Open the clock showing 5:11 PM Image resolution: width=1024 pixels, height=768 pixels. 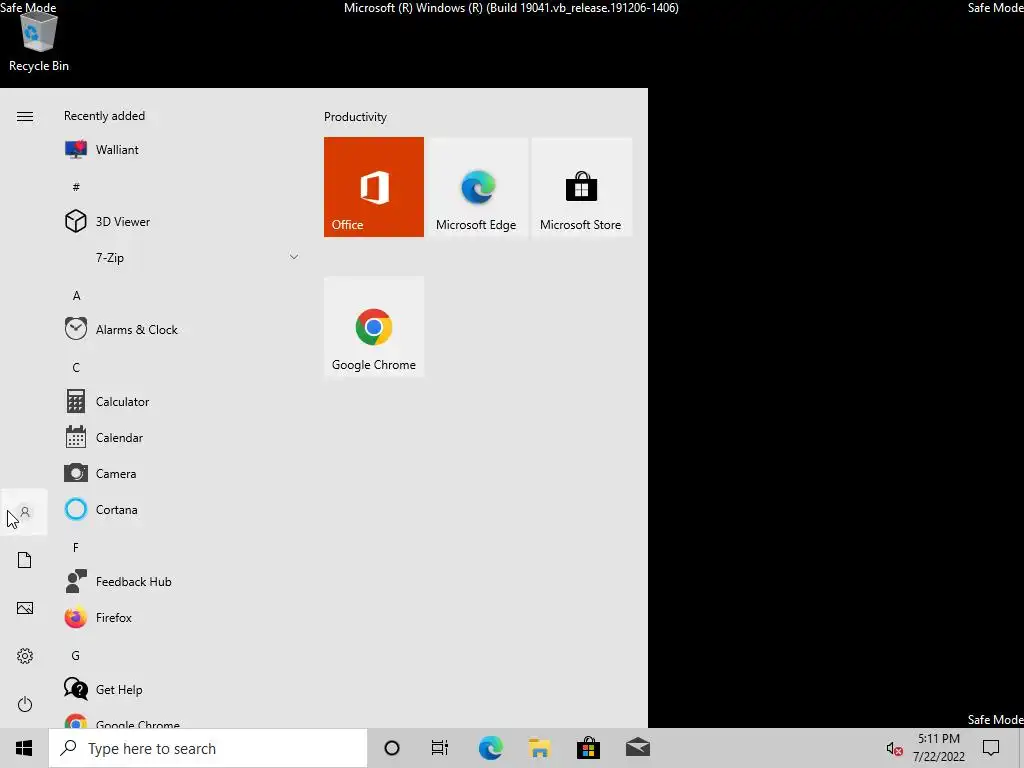(x=938, y=748)
